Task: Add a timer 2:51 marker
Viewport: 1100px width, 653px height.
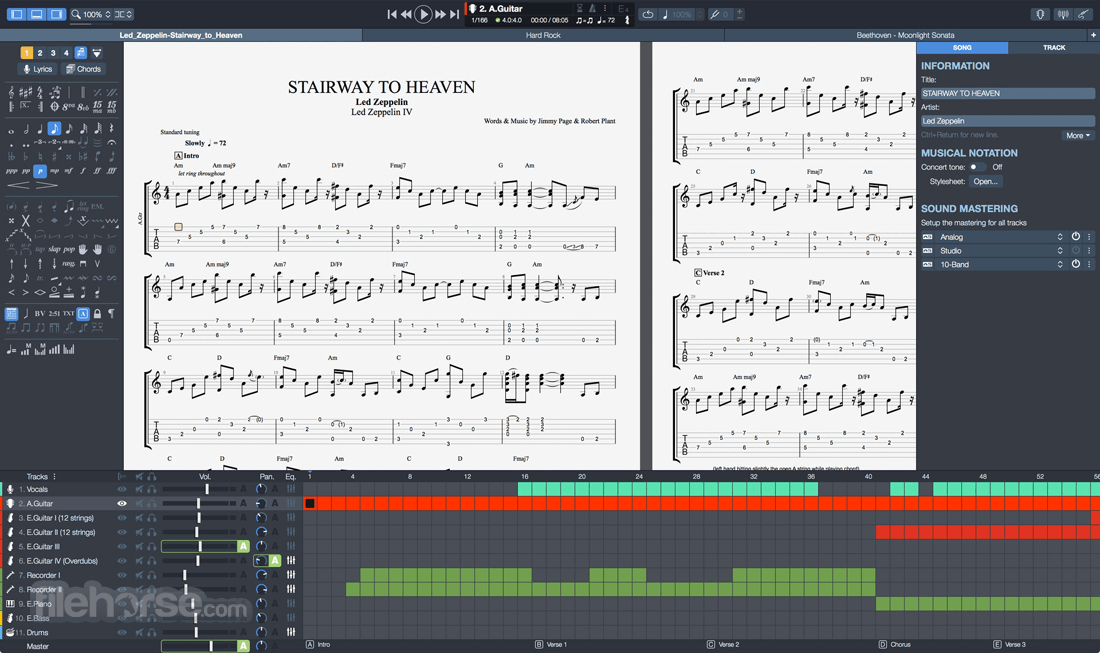Action: 54,314
